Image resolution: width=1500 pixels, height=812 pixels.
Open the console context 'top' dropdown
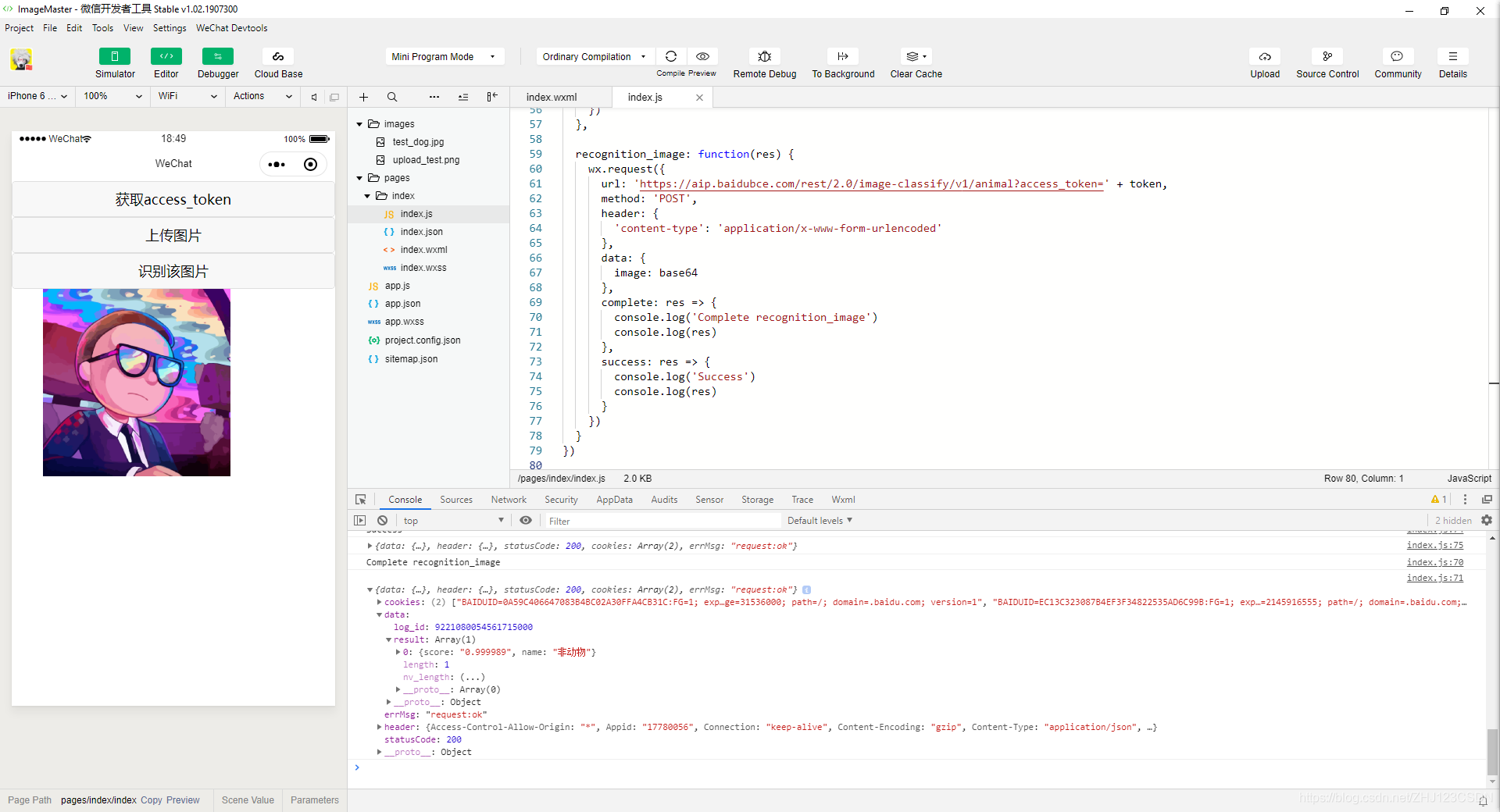coord(453,521)
